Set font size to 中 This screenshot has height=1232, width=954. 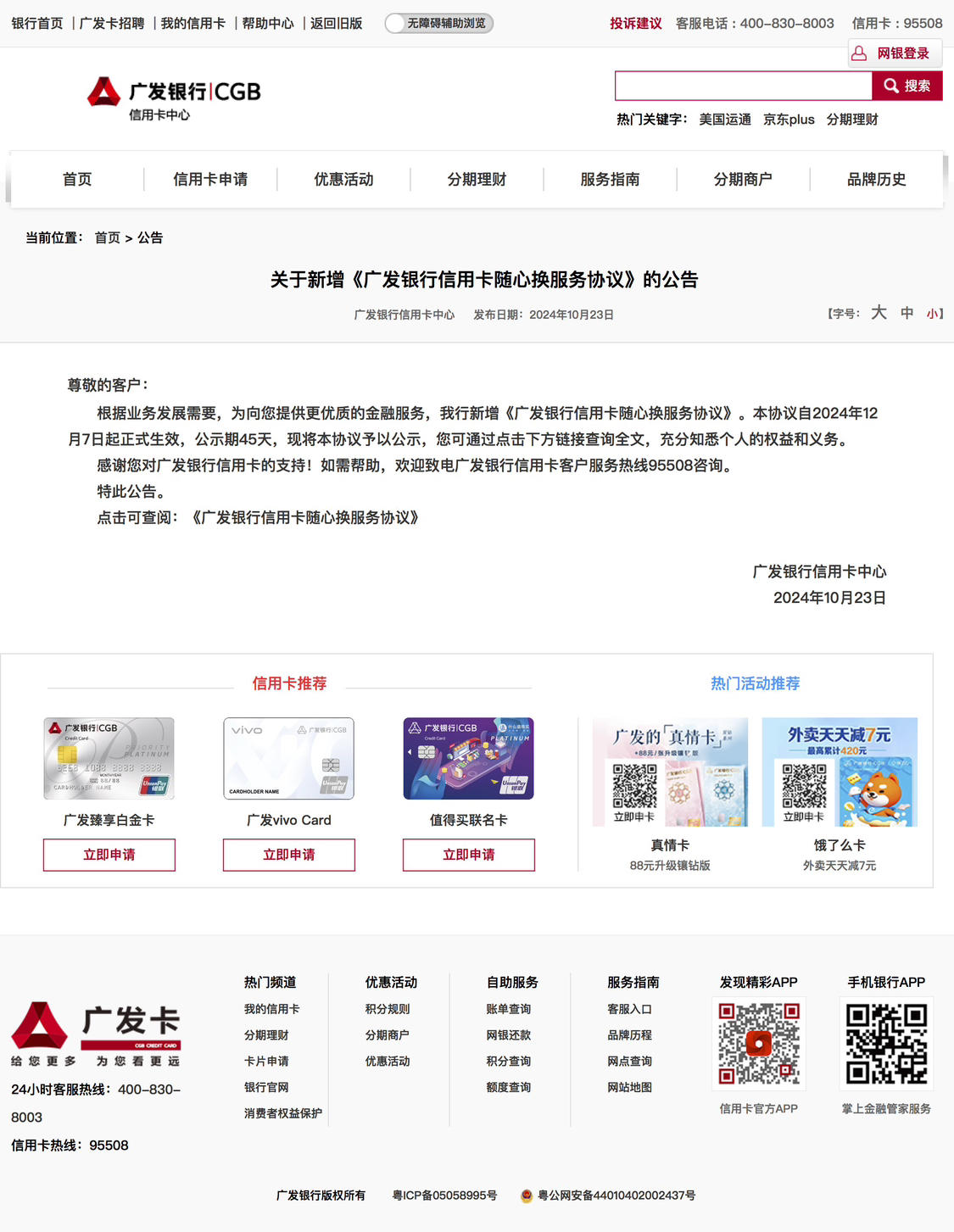[907, 314]
